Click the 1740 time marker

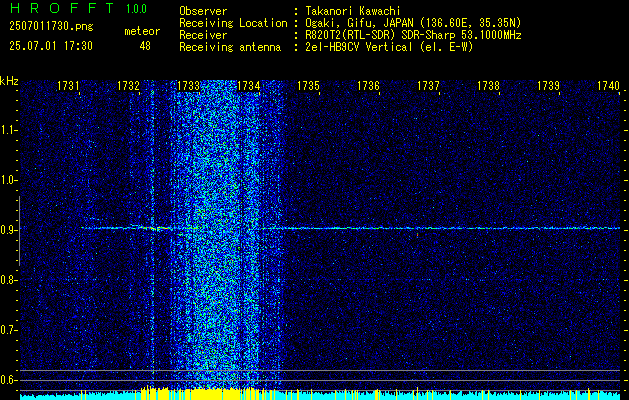click(x=609, y=85)
